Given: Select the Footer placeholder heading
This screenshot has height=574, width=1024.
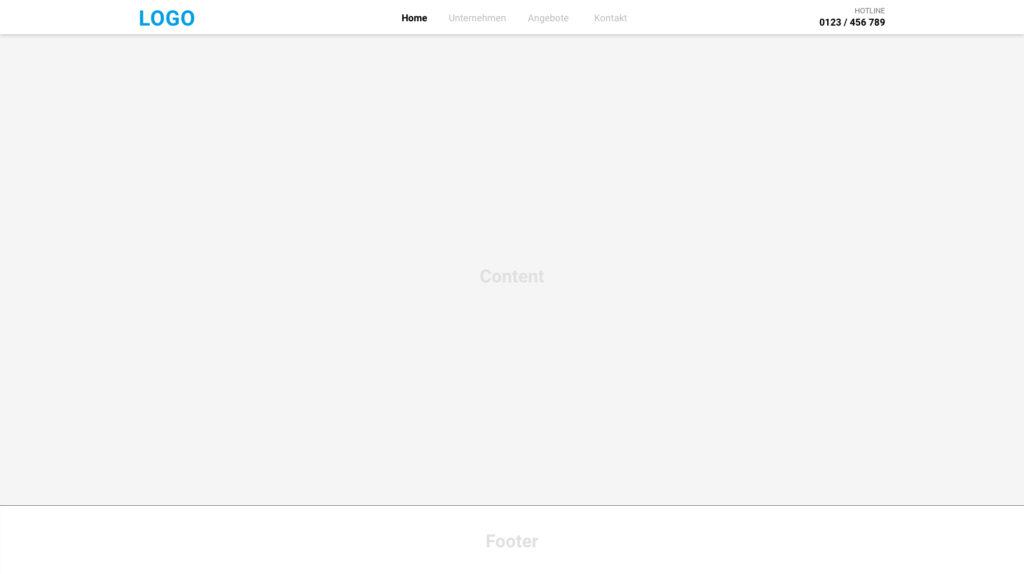Looking at the screenshot, I should coord(511,541).
